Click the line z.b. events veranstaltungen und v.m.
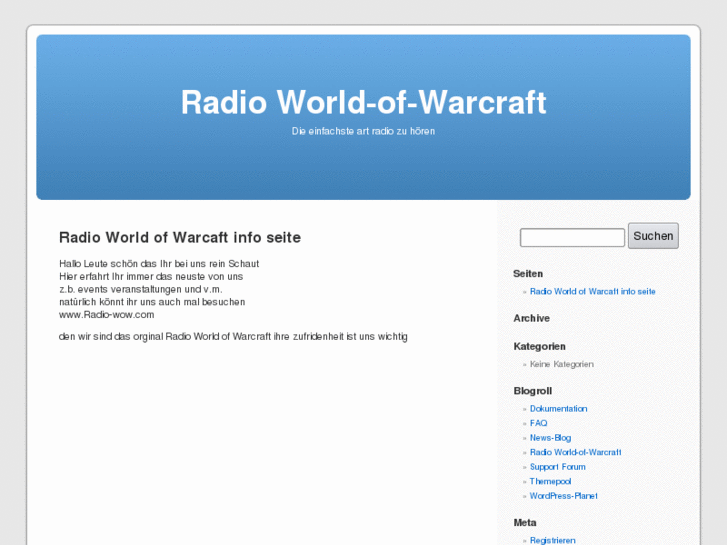727x545 pixels. click(x=141, y=289)
